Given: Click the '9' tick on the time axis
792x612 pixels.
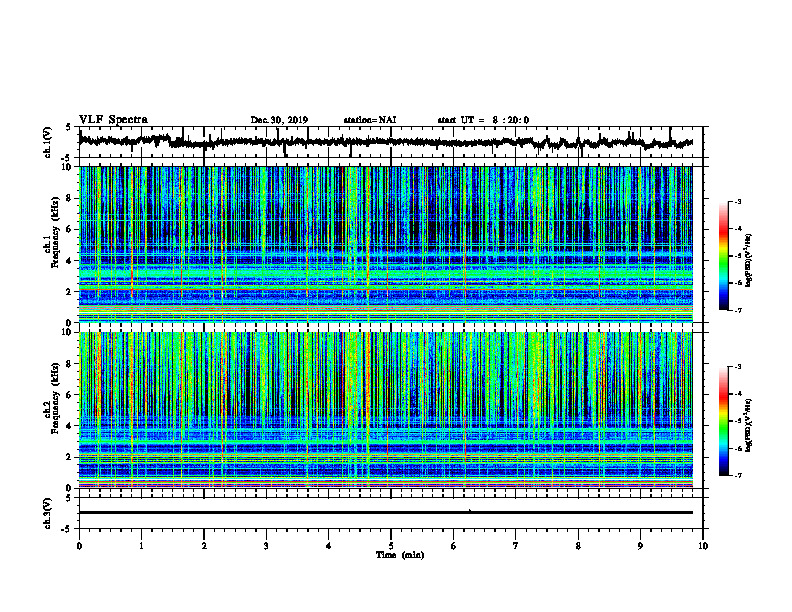Looking at the screenshot, I should pos(640,546).
